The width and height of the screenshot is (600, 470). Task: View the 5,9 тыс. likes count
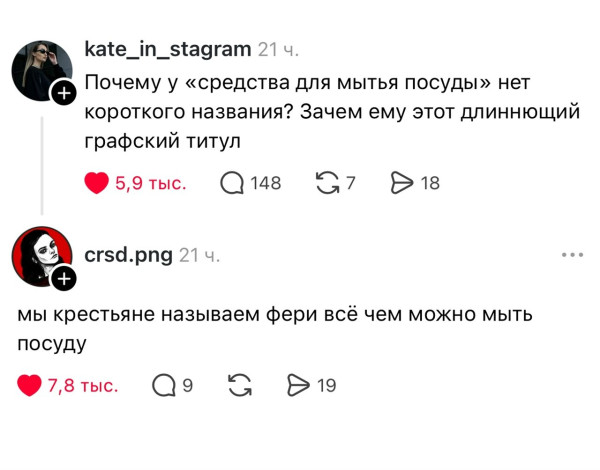pos(150,183)
